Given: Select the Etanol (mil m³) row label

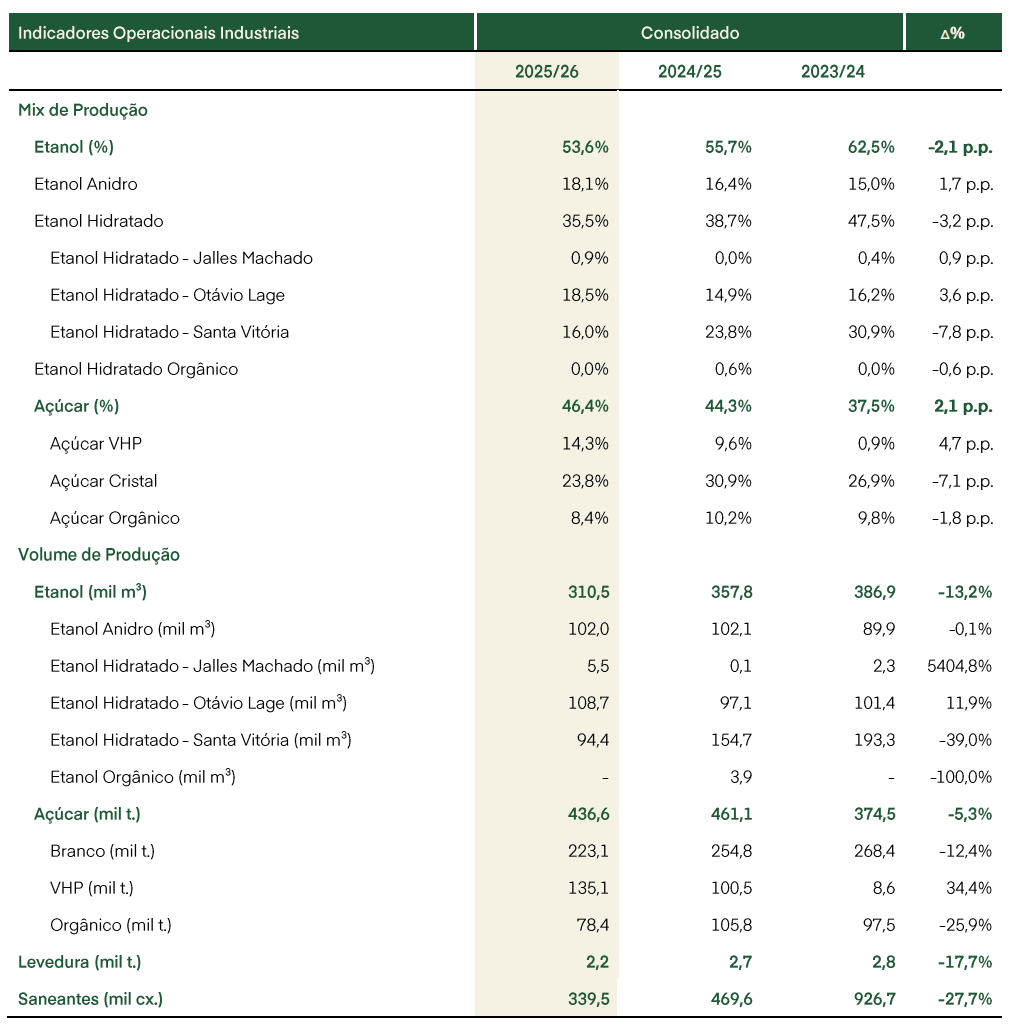Looking at the screenshot, I should pyautogui.click(x=91, y=592).
